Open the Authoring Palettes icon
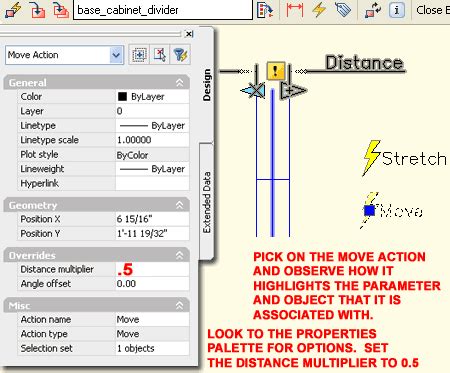Screen dimensions: 450x373 point(265,10)
